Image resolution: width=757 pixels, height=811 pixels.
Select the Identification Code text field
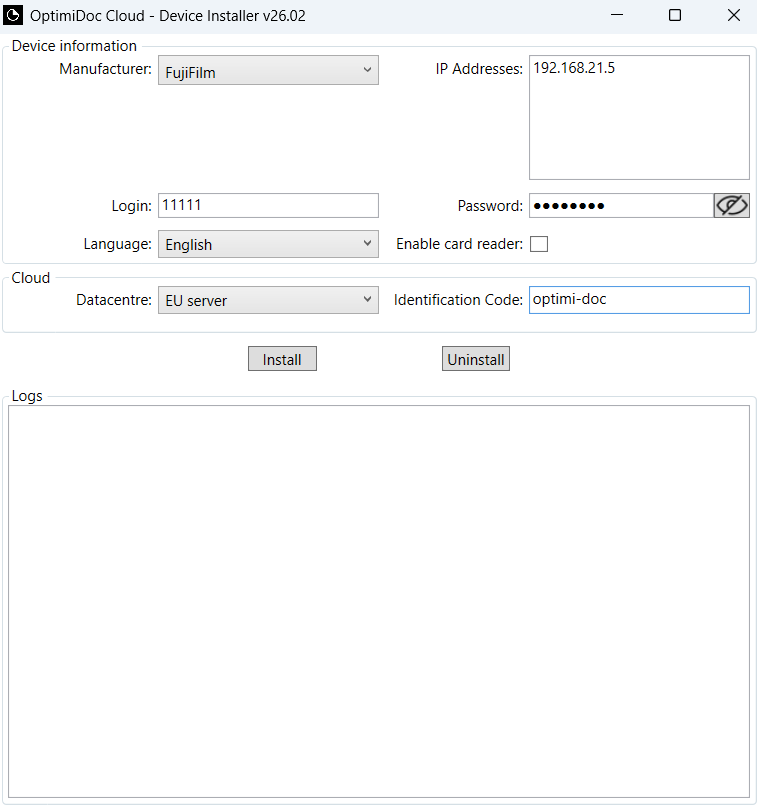tap(639, 300)
